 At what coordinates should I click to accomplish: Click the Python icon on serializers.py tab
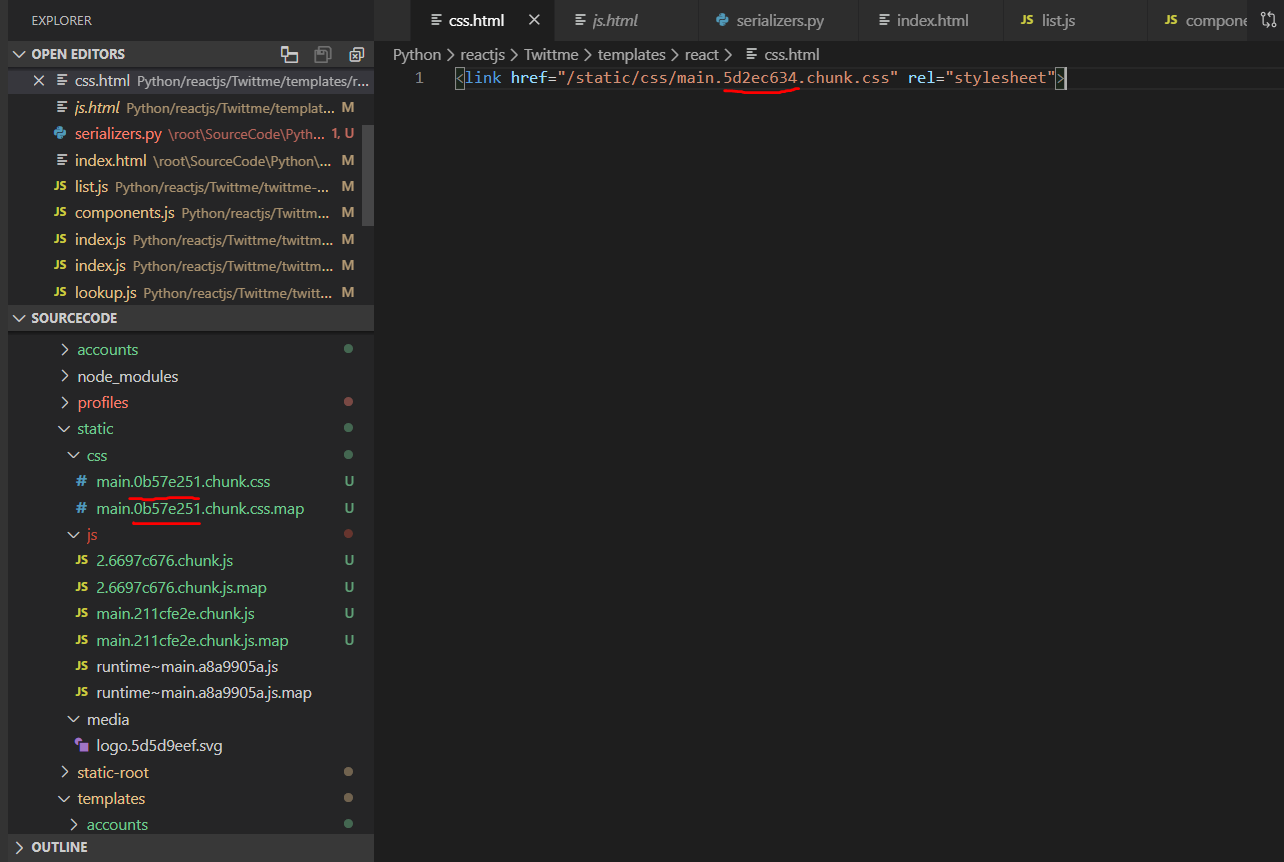click(x=722, y=21)
